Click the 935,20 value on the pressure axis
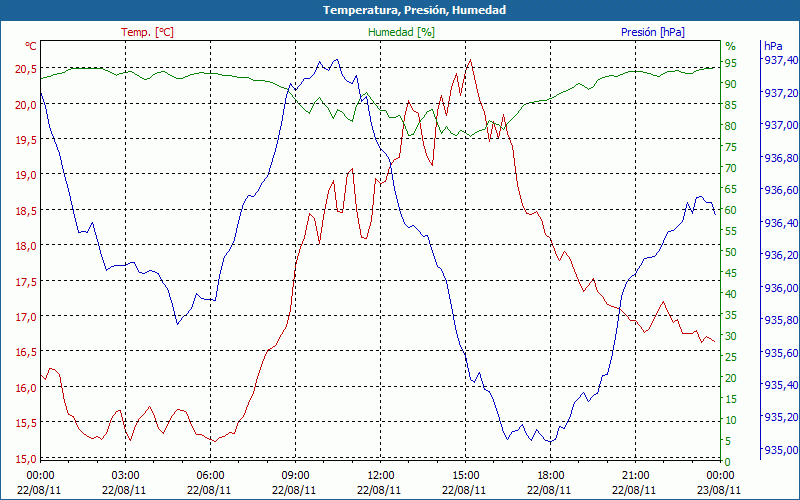This screenshot has width=800, height=500. [x=781, y=417]
